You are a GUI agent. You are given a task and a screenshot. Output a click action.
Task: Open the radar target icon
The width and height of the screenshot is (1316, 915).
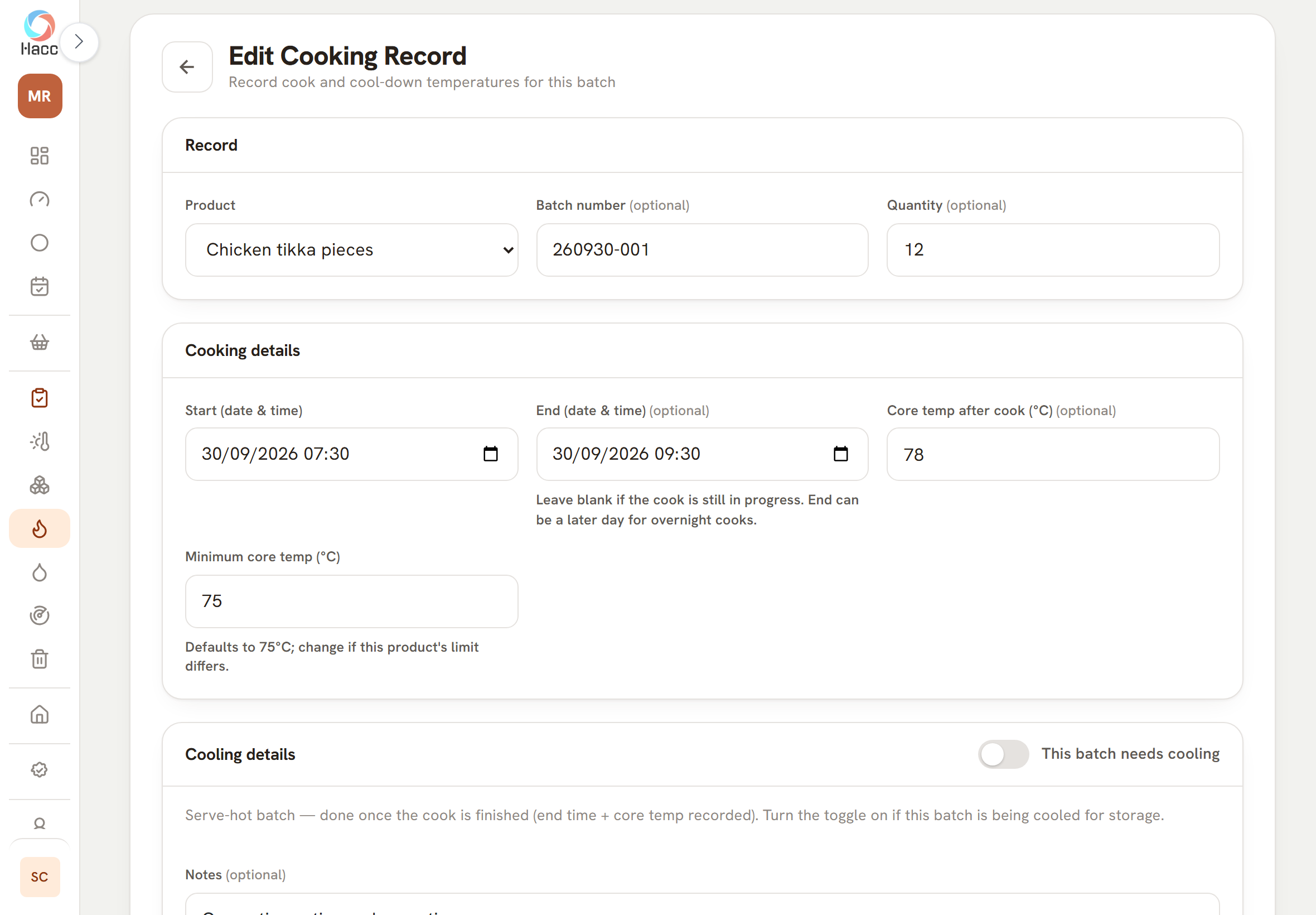pyautogui.click(x=40, y=615)
